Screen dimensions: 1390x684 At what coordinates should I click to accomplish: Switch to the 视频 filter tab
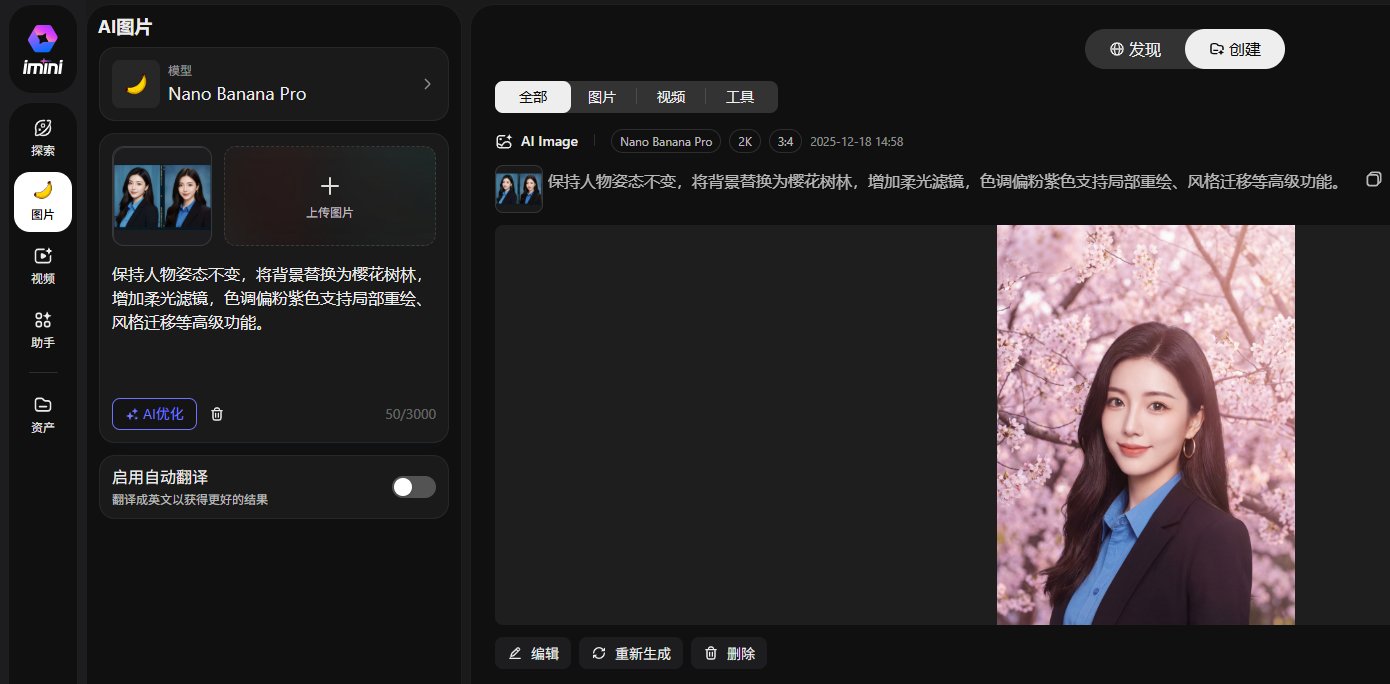(671, 97)
